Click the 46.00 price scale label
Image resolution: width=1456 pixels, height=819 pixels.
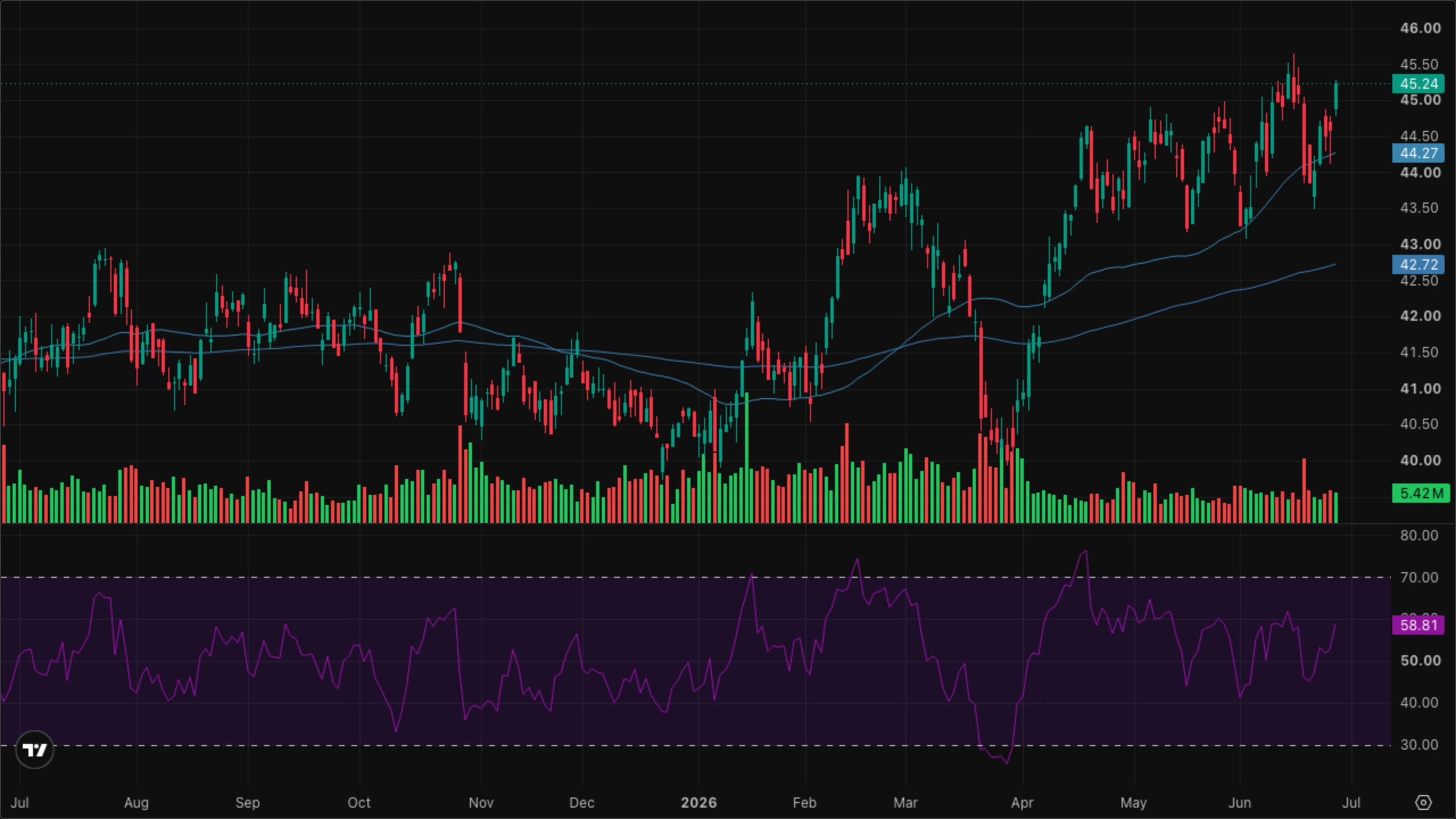[x=1420, y=28]
